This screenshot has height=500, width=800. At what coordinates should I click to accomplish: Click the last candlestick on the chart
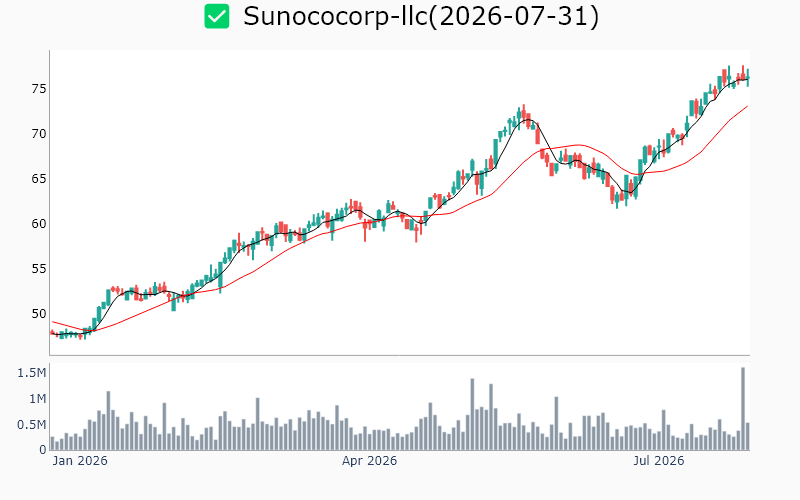pyautogui.click(x=748, y=78)
